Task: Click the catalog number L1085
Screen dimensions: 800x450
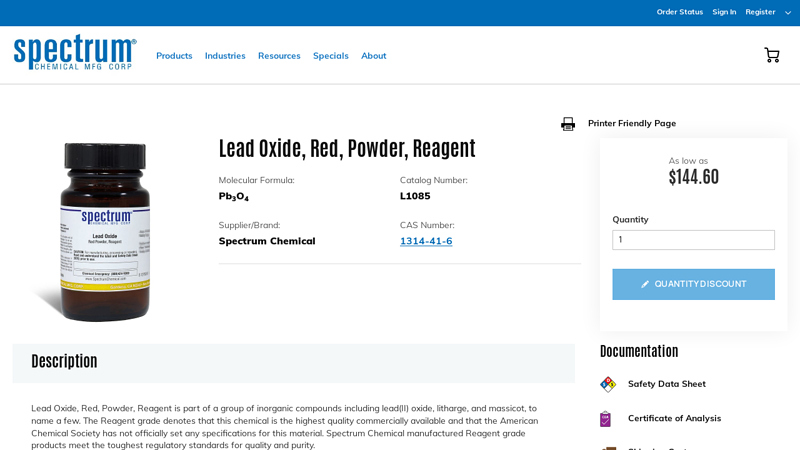Action: [415, 196]
